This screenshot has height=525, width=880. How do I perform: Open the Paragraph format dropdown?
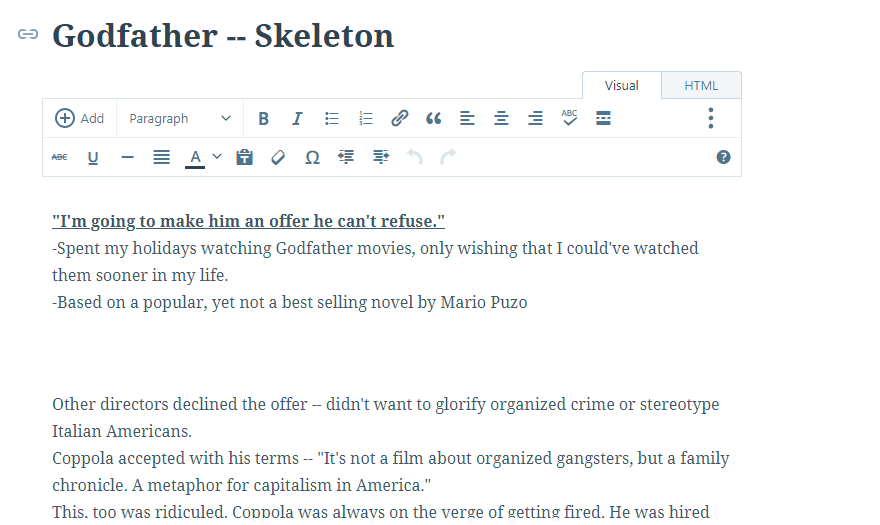pos(180,119)
